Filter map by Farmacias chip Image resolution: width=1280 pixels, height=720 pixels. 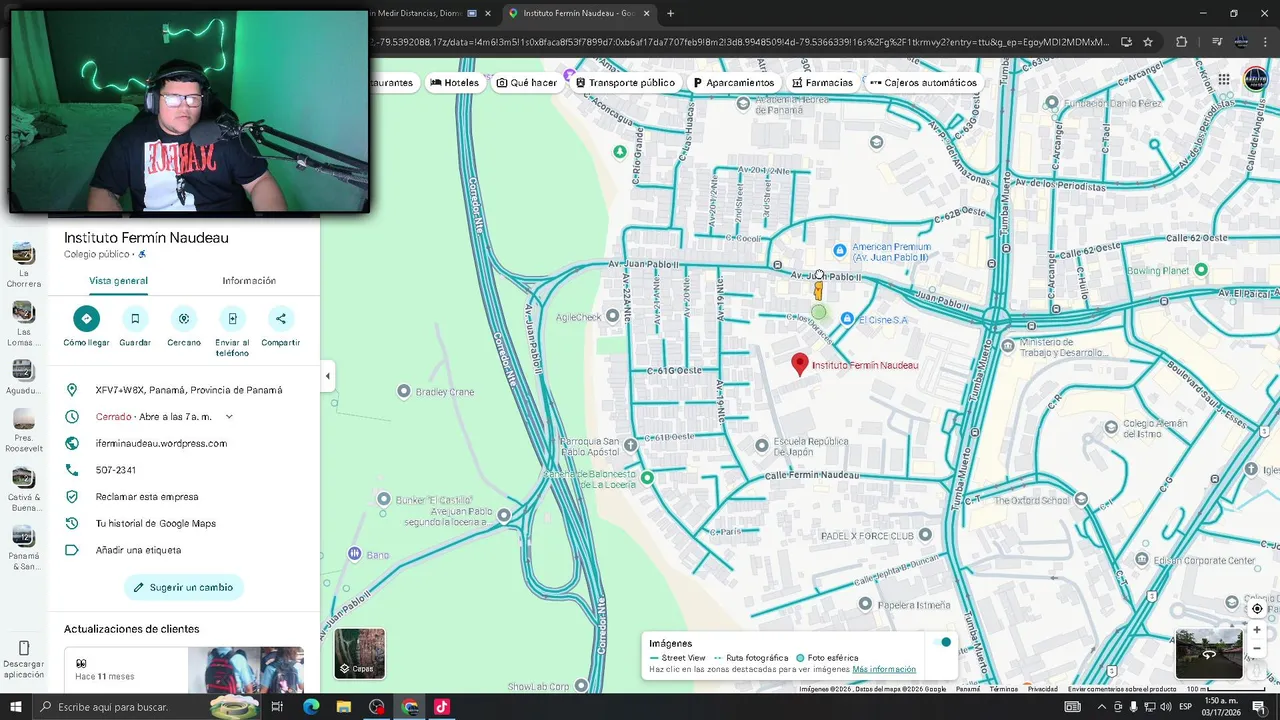(x=822, y=83)
